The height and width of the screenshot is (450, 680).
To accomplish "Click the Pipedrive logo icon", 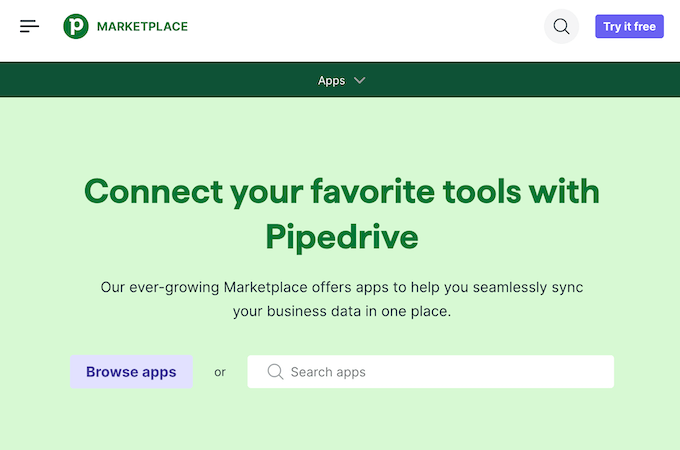I will click(x=76, y=26).
